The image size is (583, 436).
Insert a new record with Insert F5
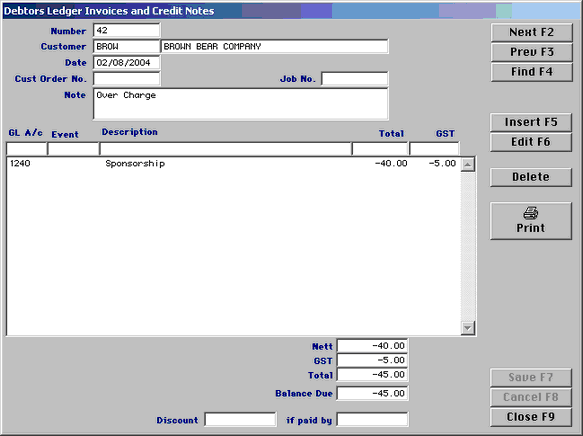(x=531, y=122)
